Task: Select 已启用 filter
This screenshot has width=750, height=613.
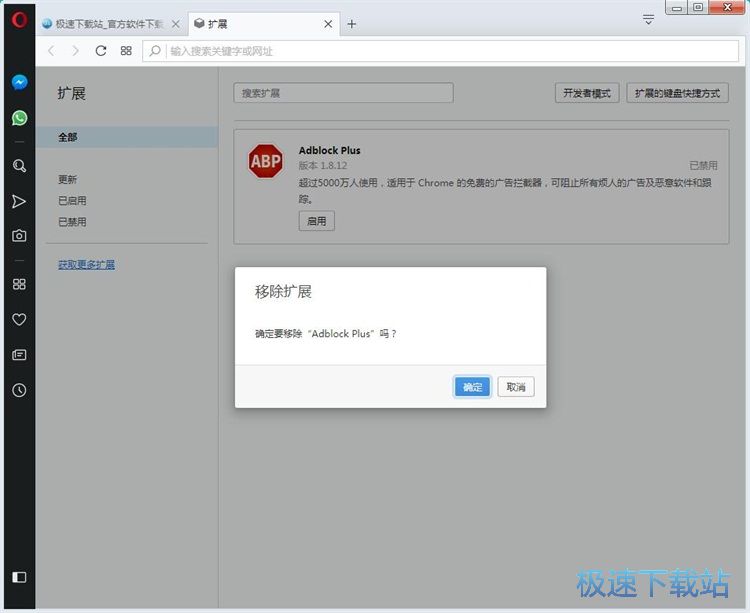Action: click(x=72, y=200)
